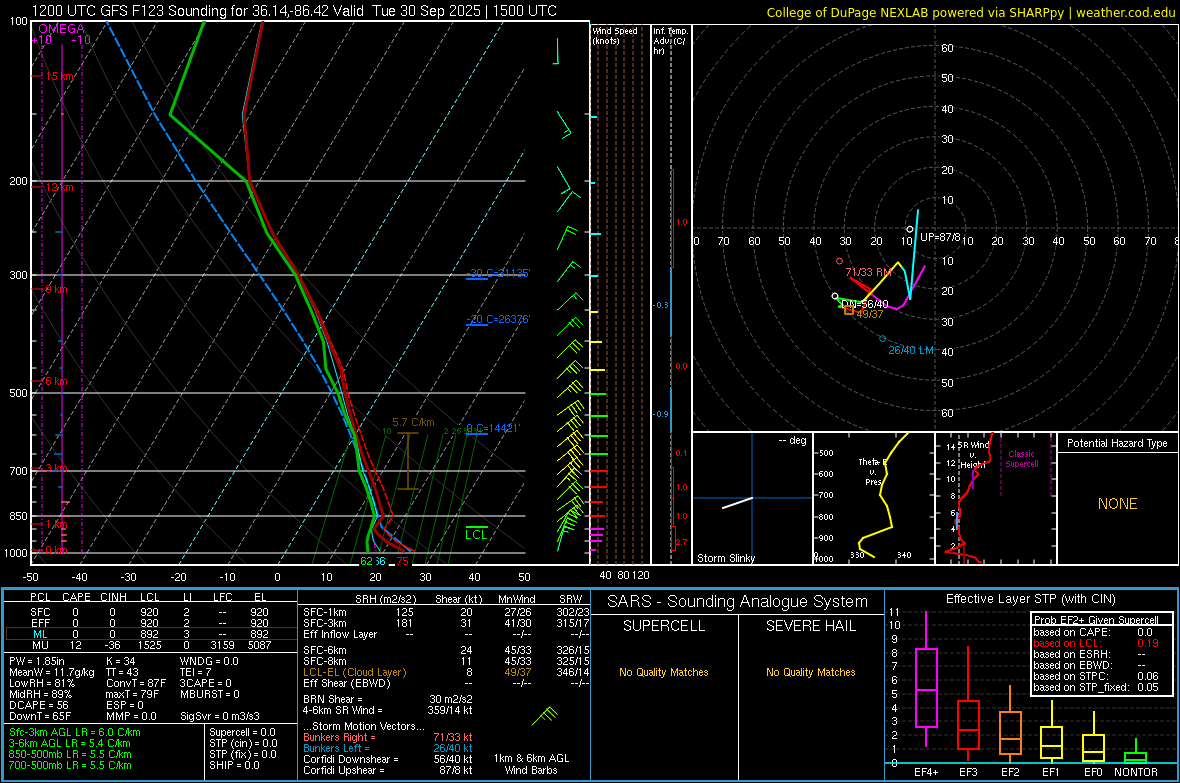Click the 6 km height marker

[56, 381]
